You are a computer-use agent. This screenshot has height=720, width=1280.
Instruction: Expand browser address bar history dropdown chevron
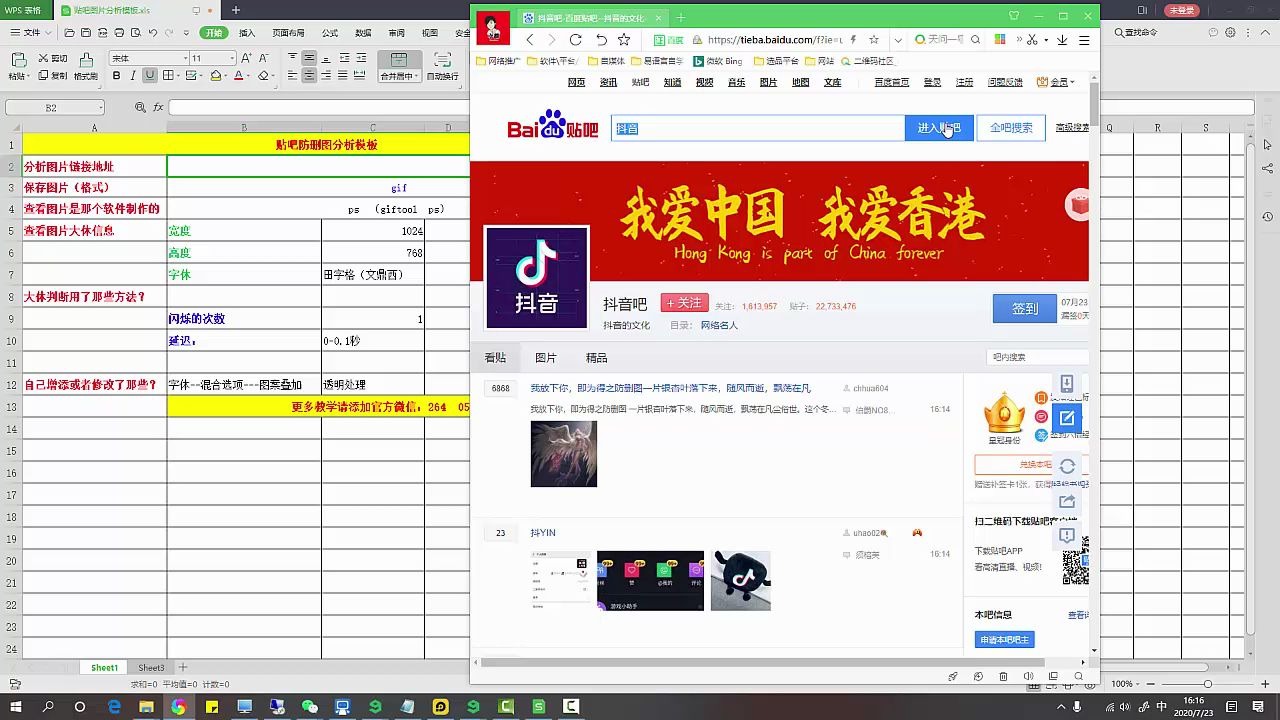(x=898, y=40)
